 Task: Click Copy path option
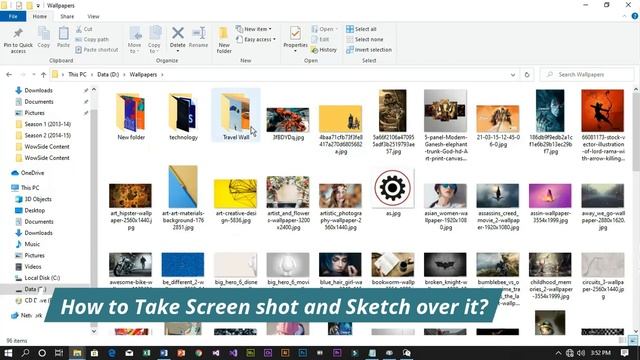[x=92, y=40]
